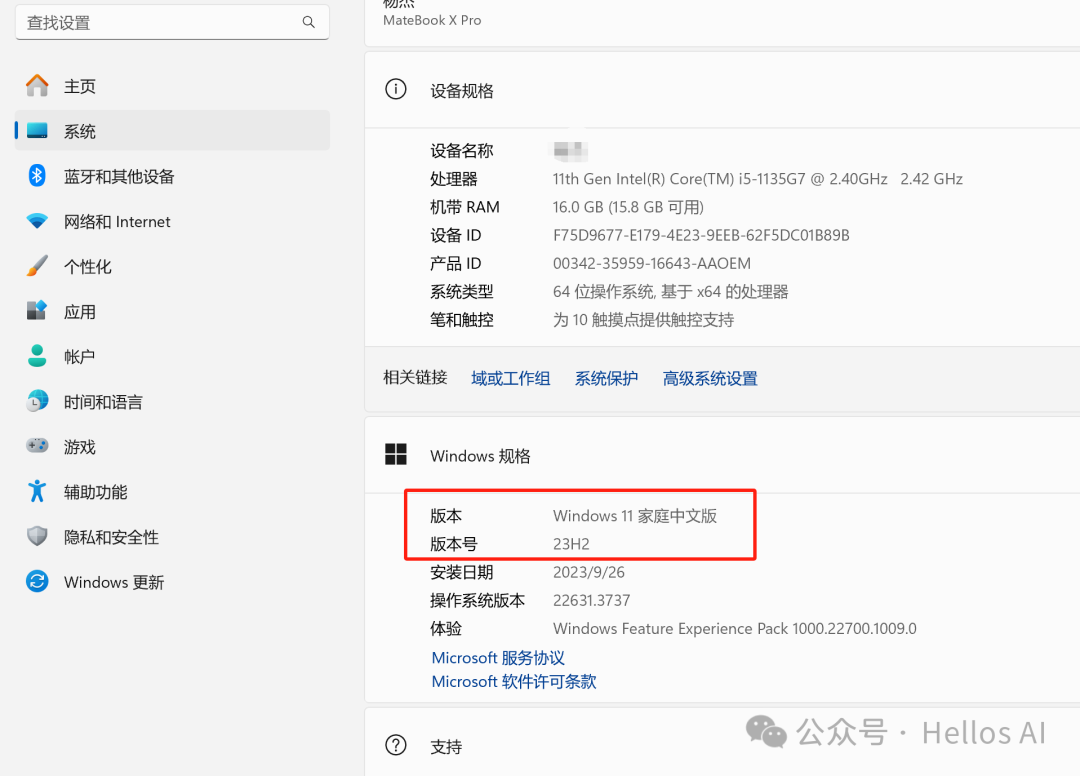Click the Gaming controller icon
Image resolution: width=1080 pixels, height=776 pixels.
37,445
